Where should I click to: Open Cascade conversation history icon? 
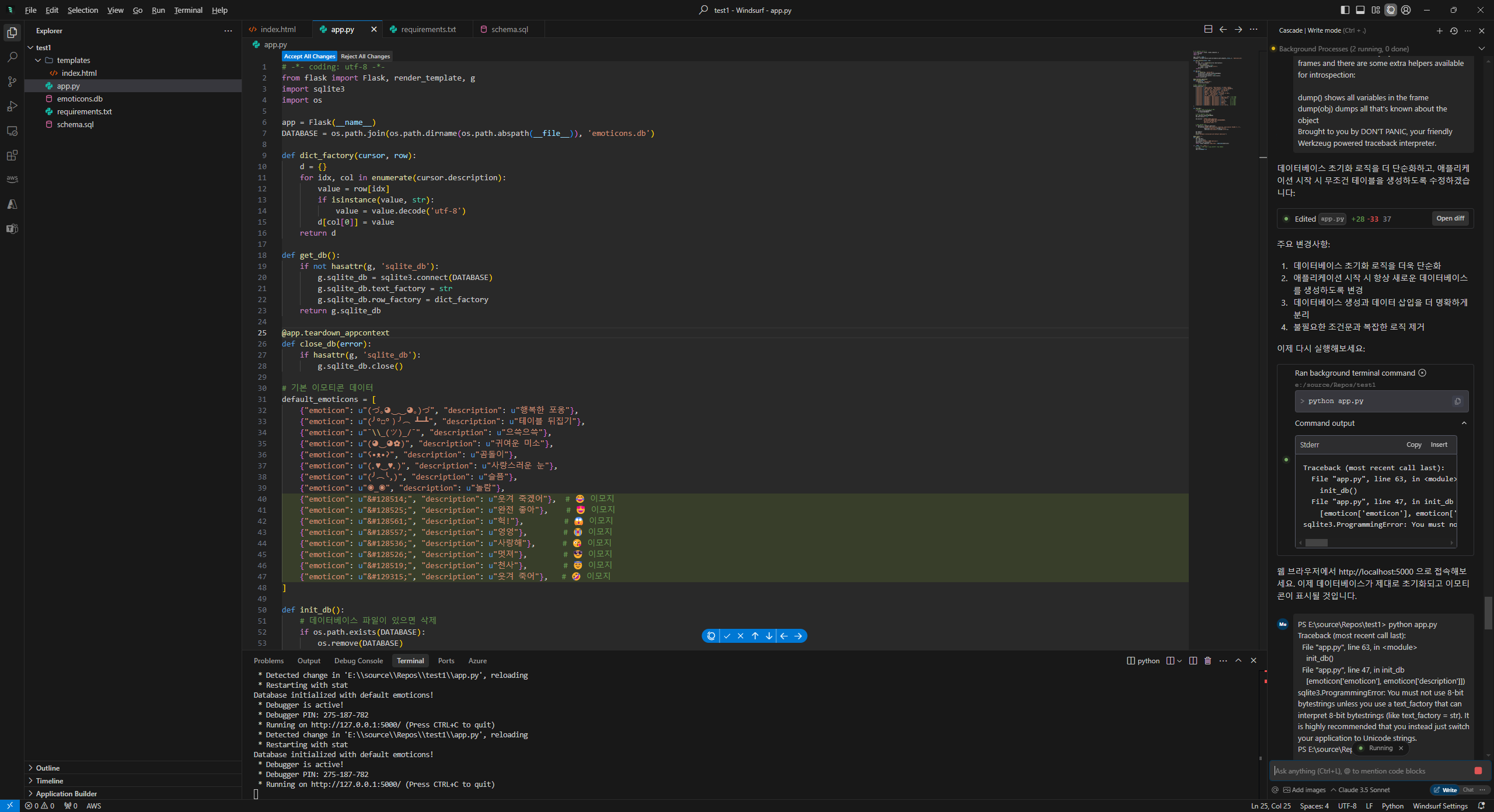1454,30
